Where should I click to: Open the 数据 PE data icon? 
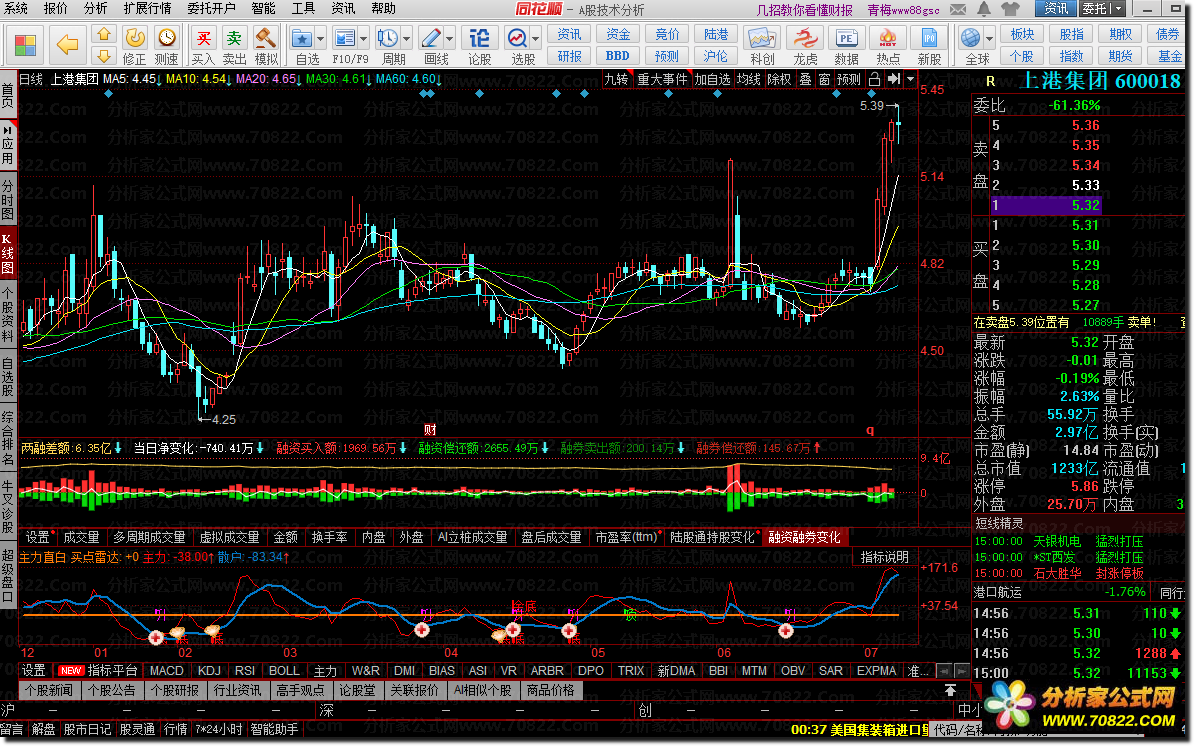tap(846, 39)
